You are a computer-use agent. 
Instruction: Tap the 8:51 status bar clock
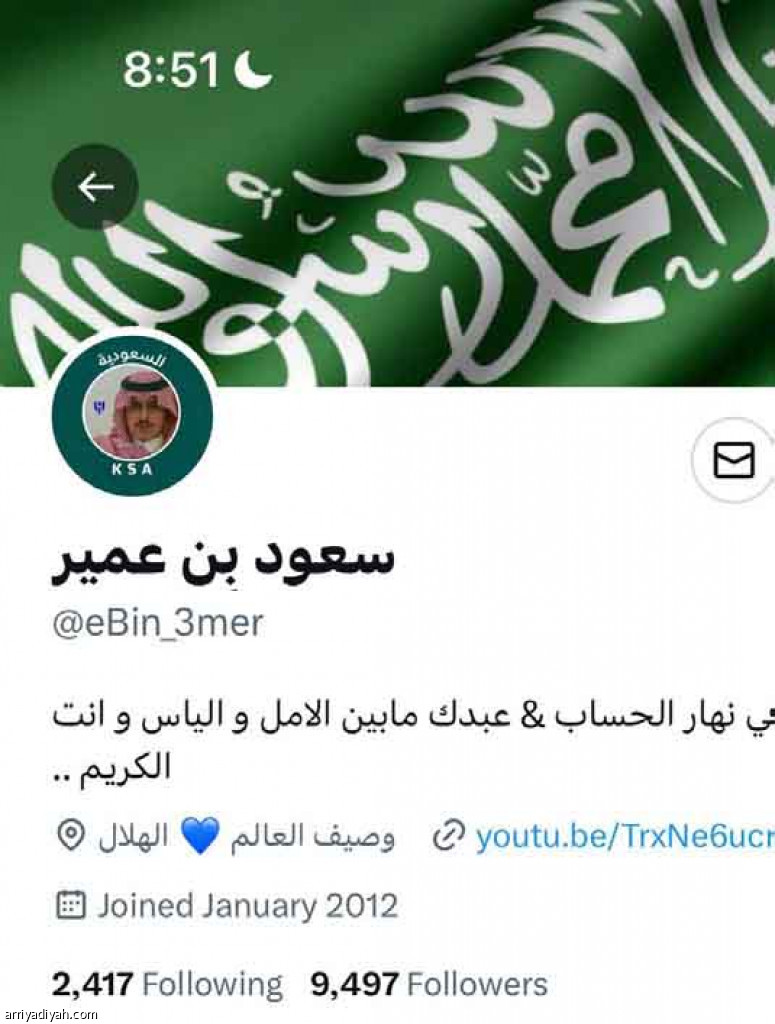point(170,70)
